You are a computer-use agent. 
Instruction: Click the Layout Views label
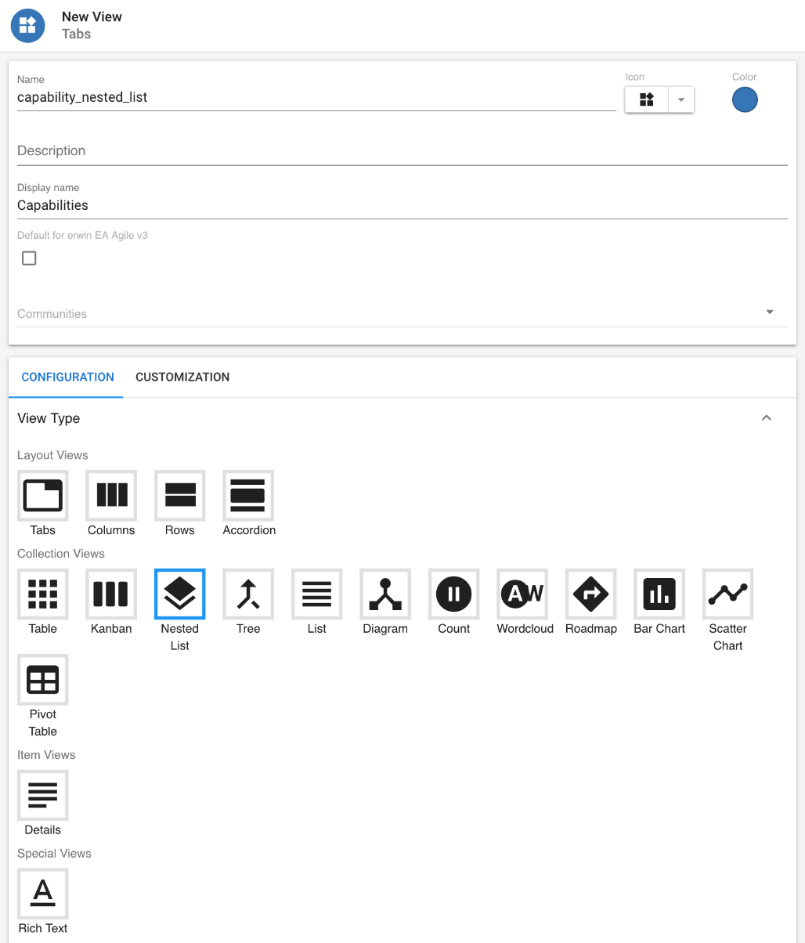(52, 455)
